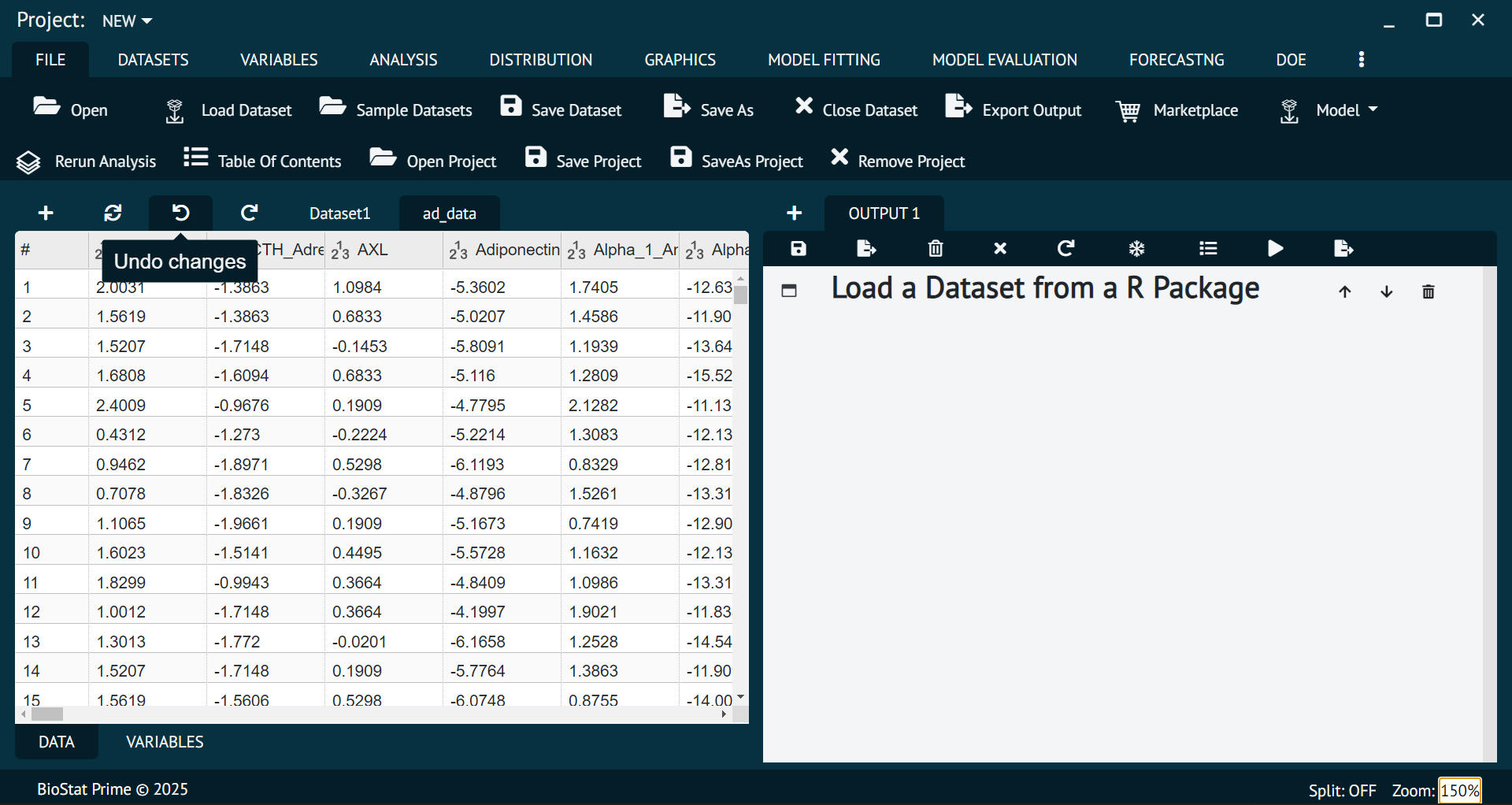Open the more options vertical ellipsis menu
The image size is (1512, 805).
[x=1362, y=60]
